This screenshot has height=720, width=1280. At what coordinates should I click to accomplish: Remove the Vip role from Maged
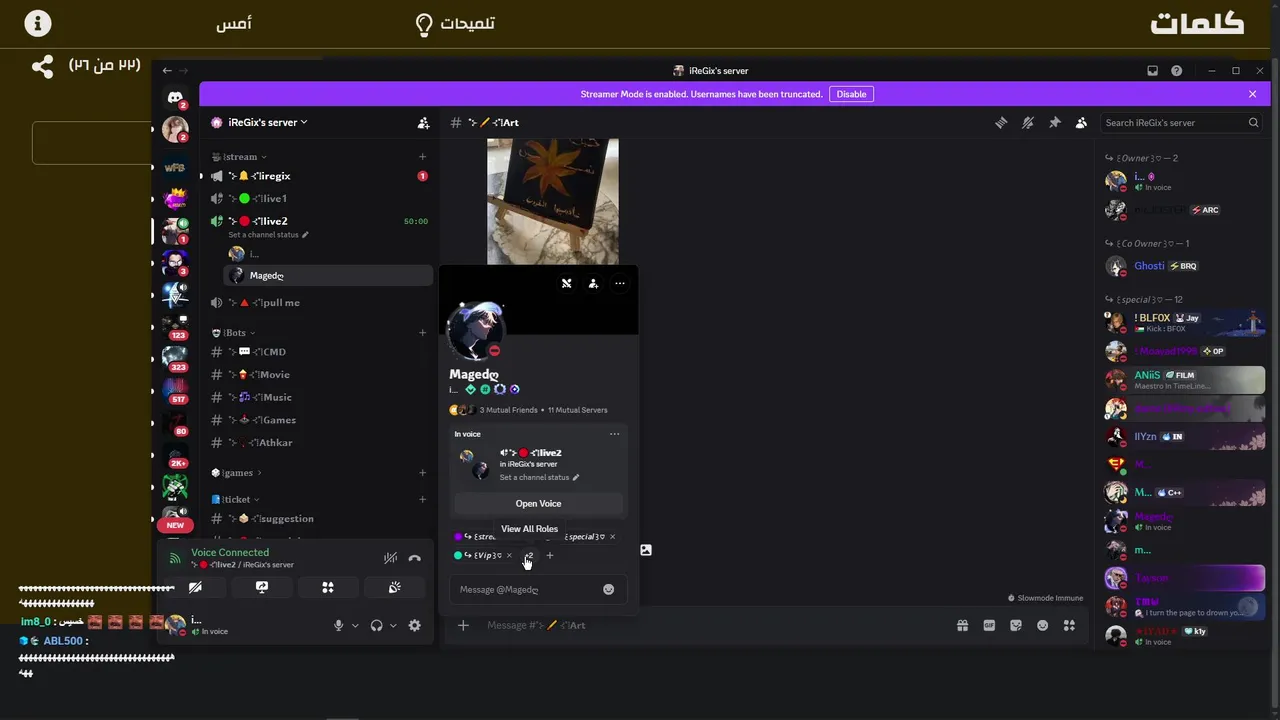(509, 555)
